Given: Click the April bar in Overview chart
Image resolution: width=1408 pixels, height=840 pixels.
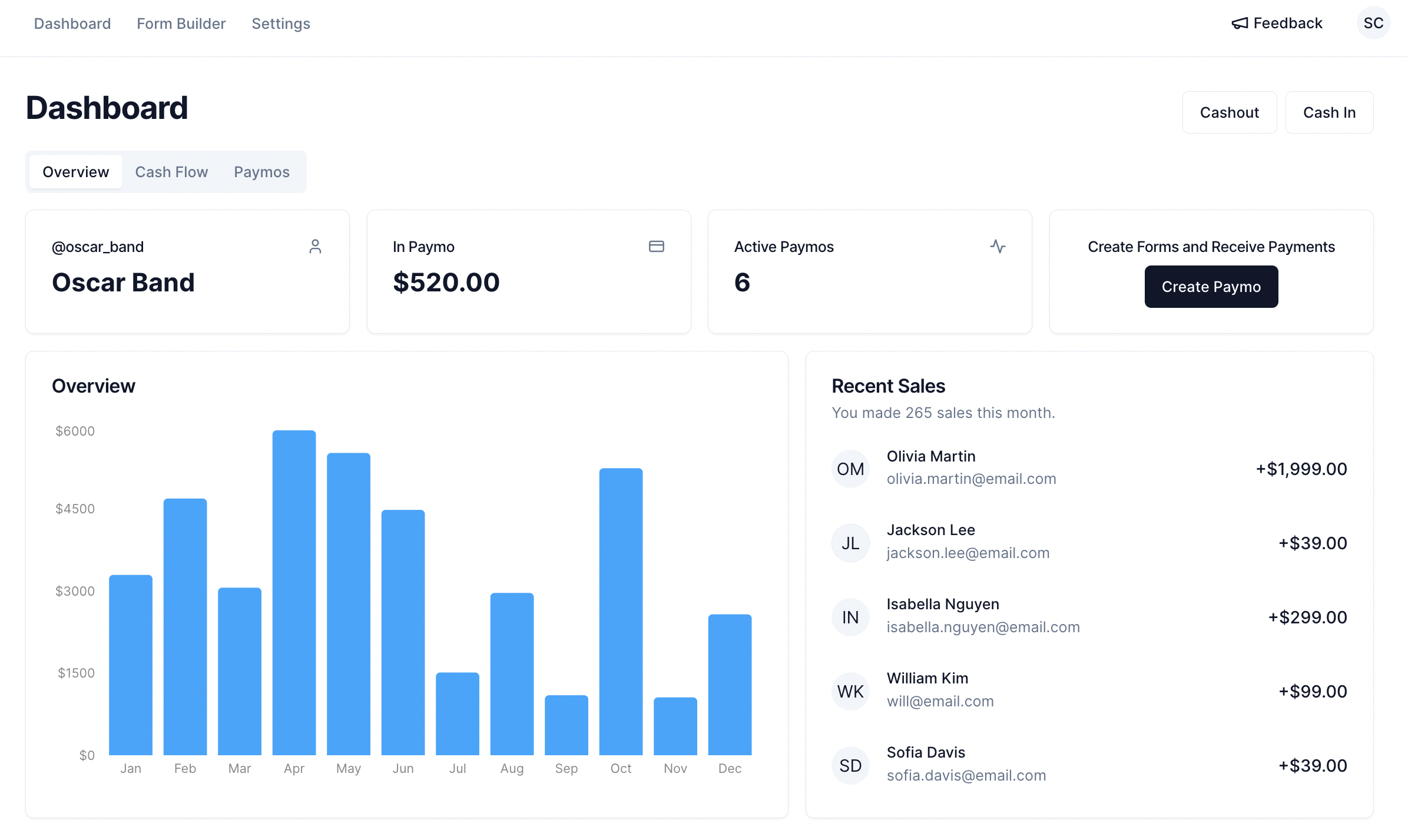Looking at the screenshot, I should tap(294, 592).
